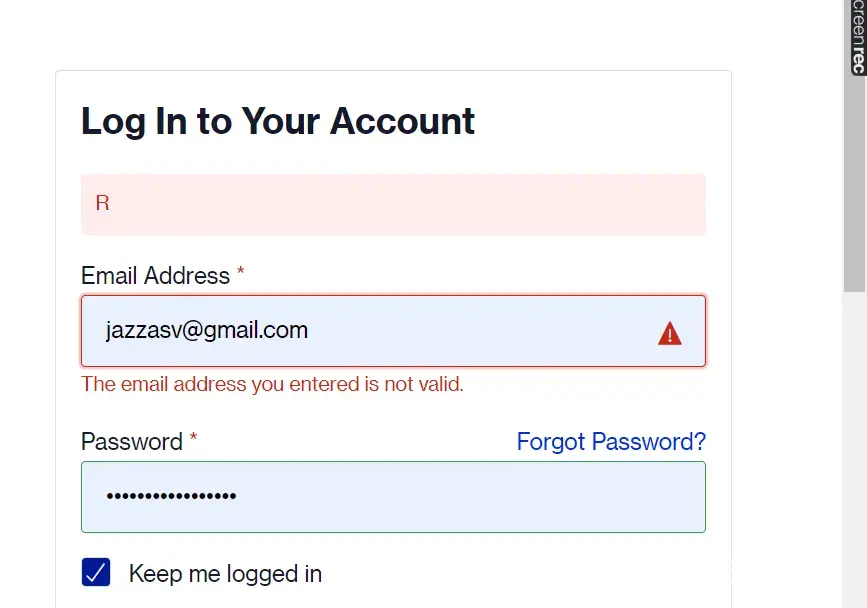Click the Log In to Your Account heading
Viewport: 867px width, 608px height.
click(278, 121)
